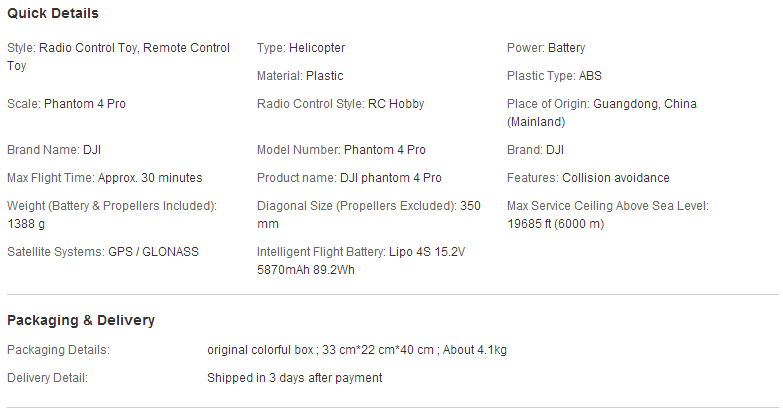Click the Power: Battery detail
The width and height of the screenshot is (783, 410).
[546, 48]
